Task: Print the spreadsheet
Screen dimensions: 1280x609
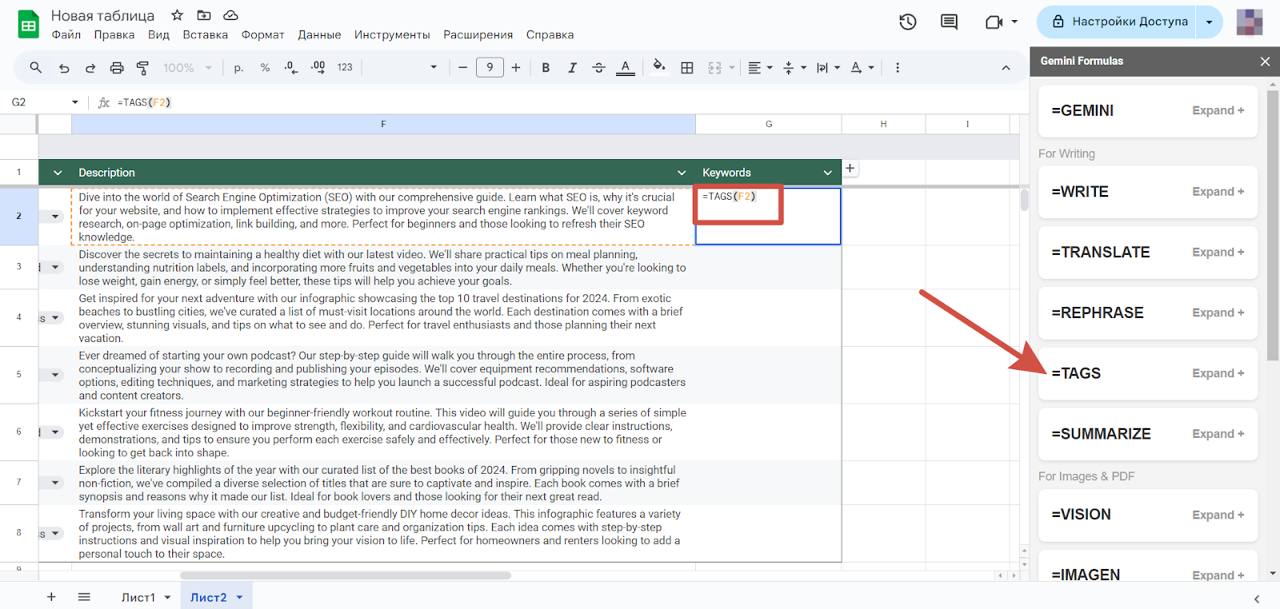Action: point(117,68)
